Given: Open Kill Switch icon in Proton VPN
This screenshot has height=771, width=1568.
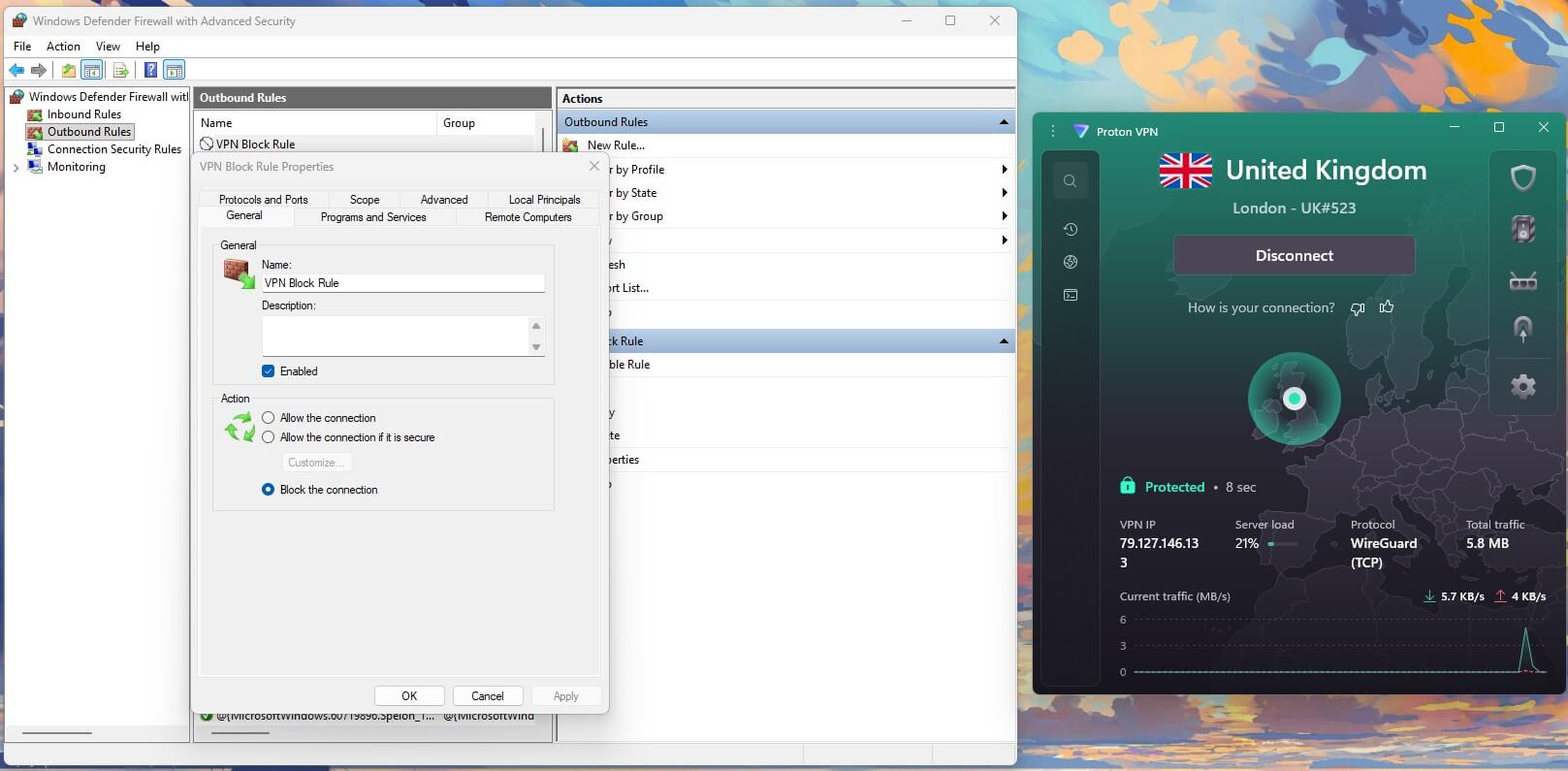Looking at the screenshot, I should pyautogui.click(x=1522, y=229).
